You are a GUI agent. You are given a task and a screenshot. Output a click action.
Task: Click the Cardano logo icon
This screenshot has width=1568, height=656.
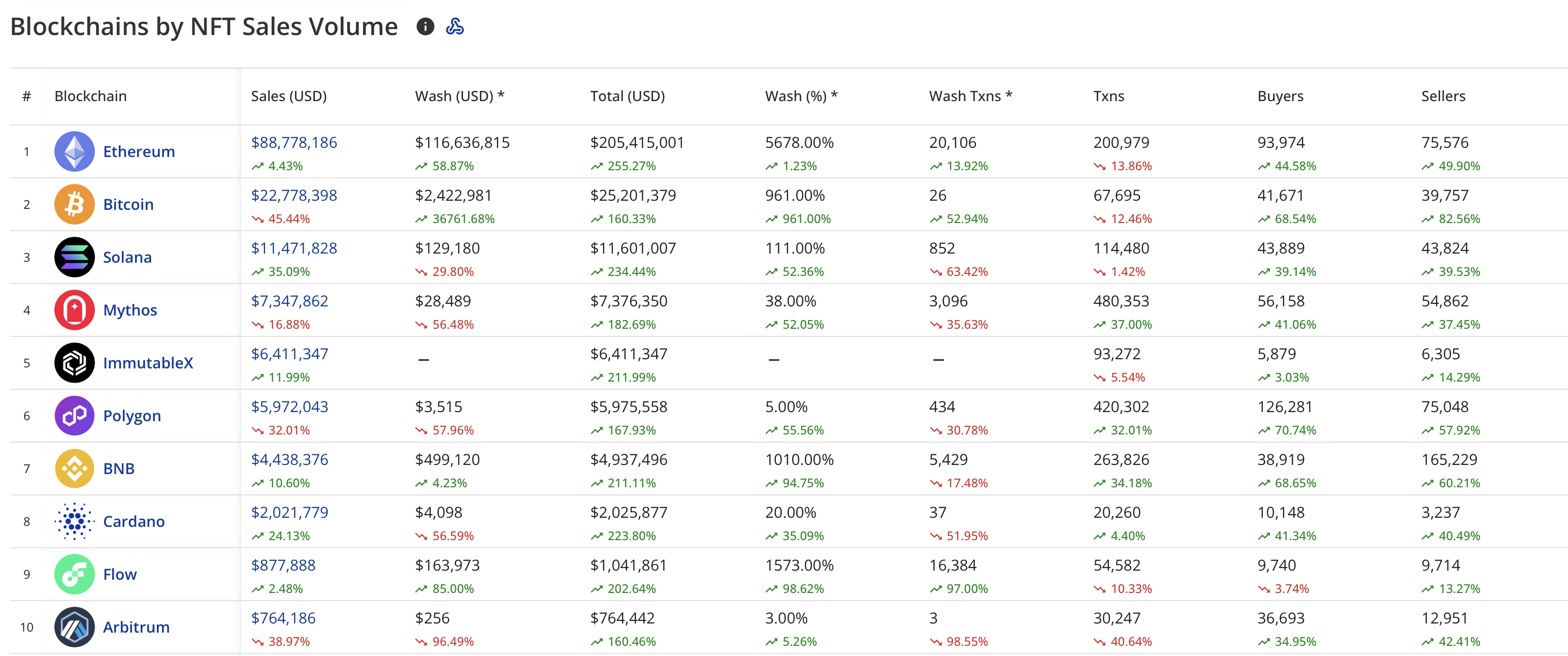[74, 521]
